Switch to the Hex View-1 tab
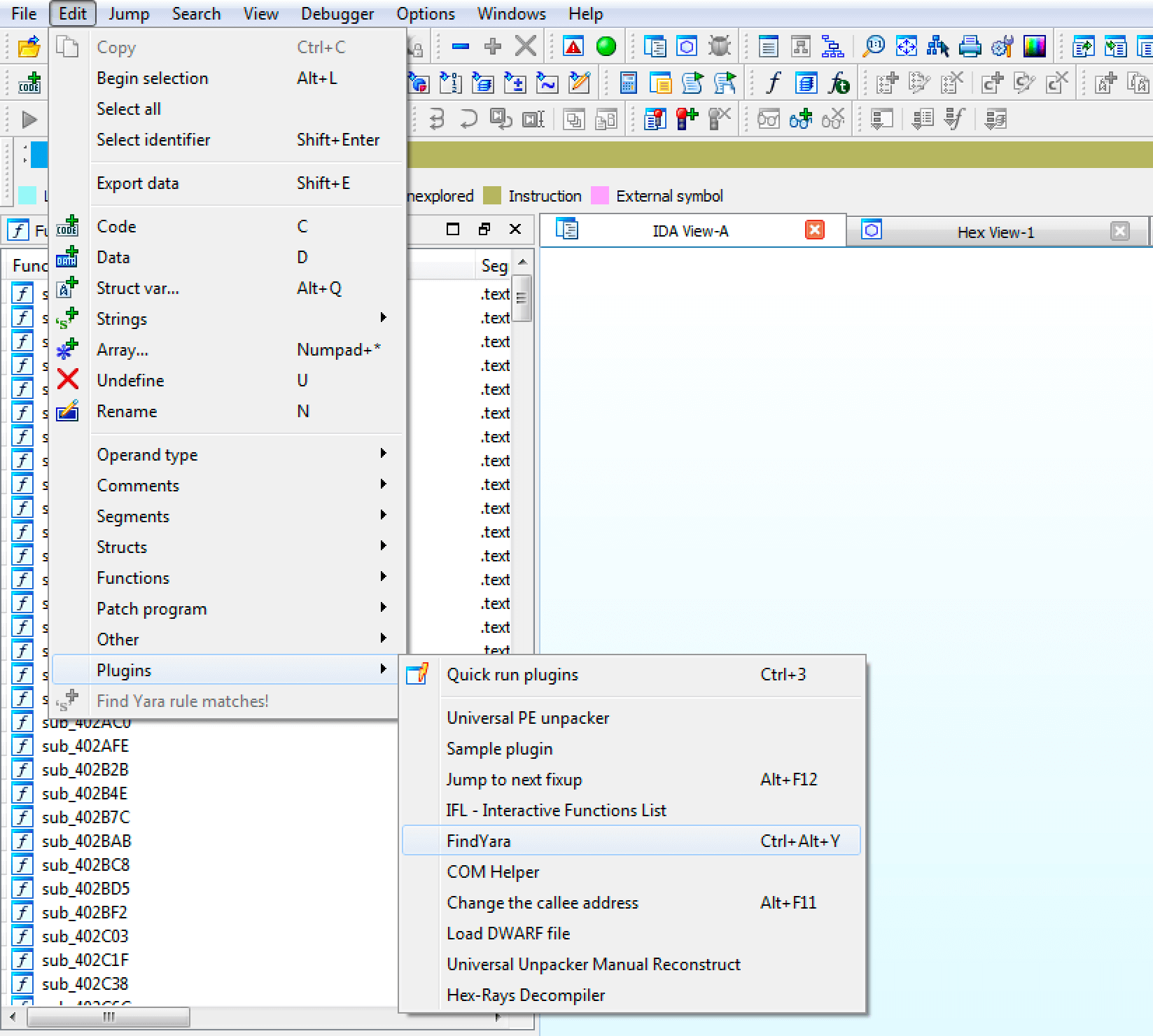The height and width of the screenshot is (1036, 1153). 995,232
